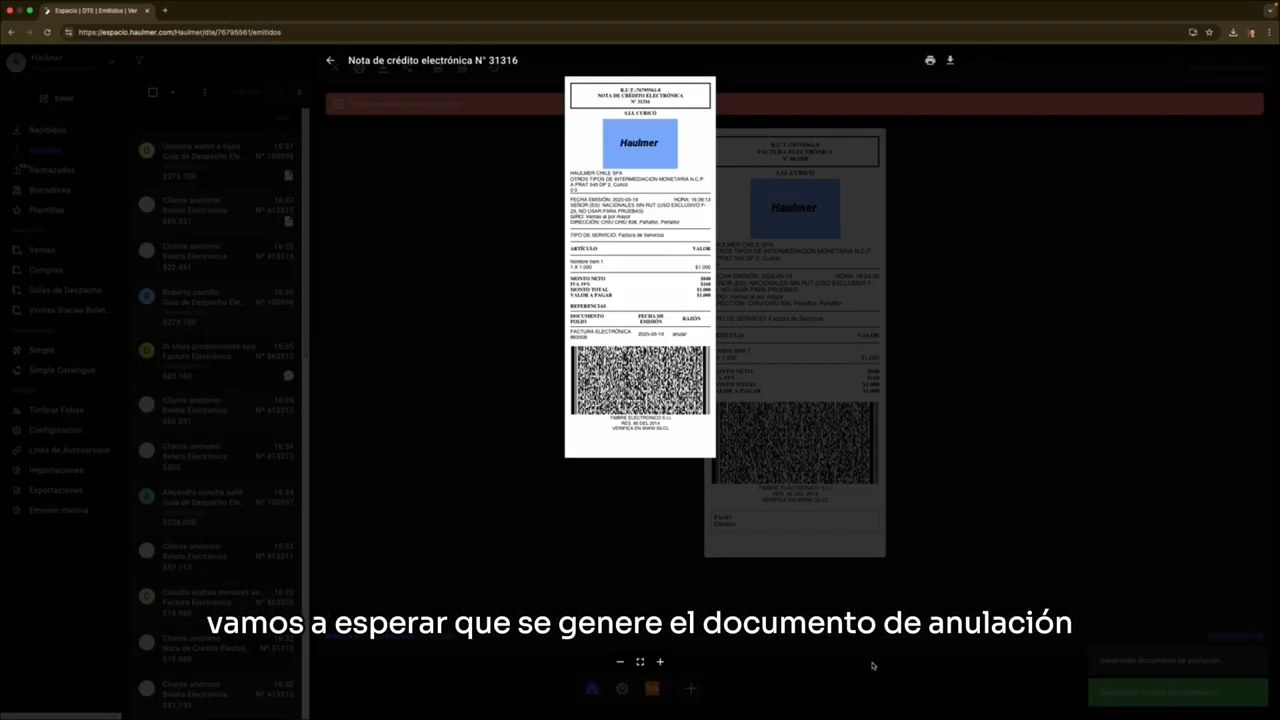Go to next page of documents

pyautogui.click(x=298, y=92)
